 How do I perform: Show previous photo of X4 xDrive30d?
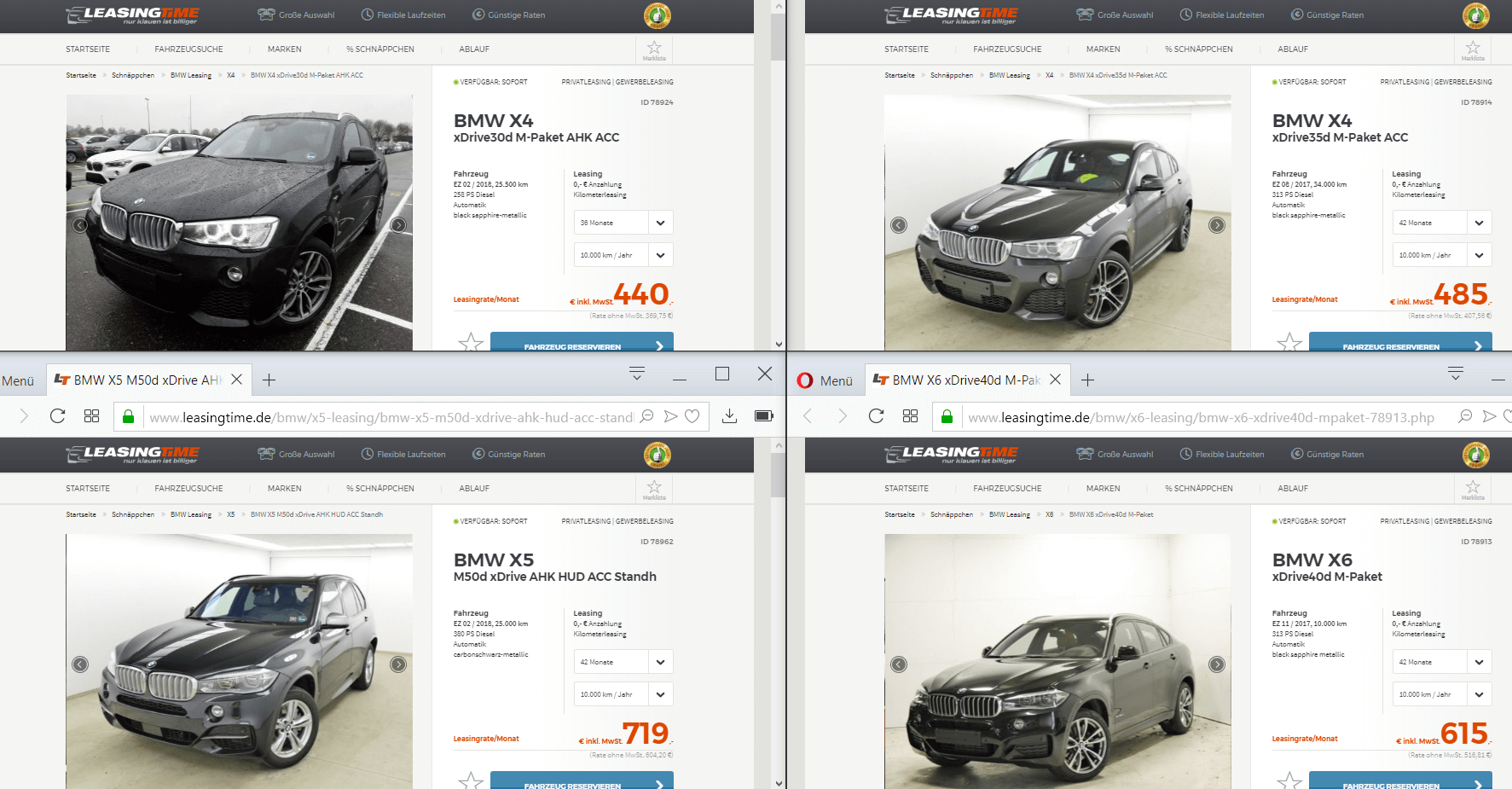pos(79,225)
